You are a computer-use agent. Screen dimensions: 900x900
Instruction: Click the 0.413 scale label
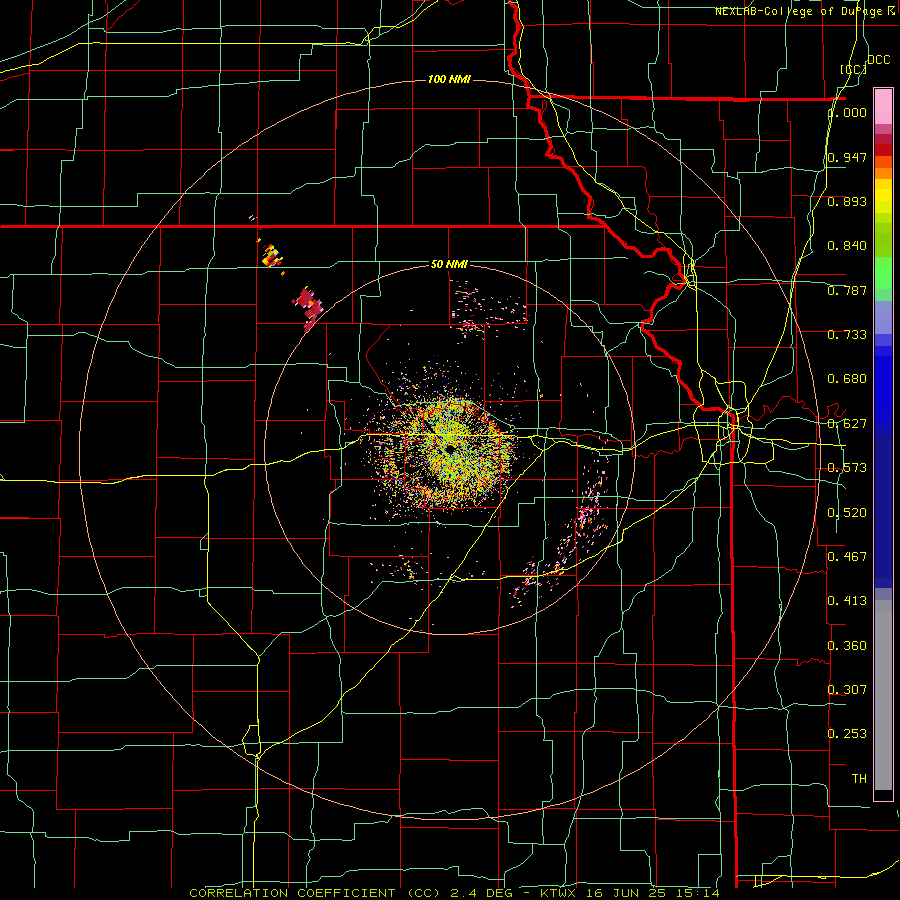(x=847, y=601)
